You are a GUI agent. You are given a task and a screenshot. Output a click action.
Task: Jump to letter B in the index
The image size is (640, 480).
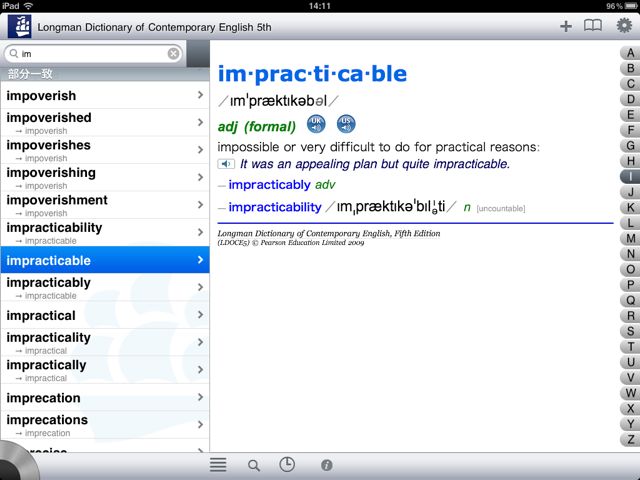tap(630, 69)
